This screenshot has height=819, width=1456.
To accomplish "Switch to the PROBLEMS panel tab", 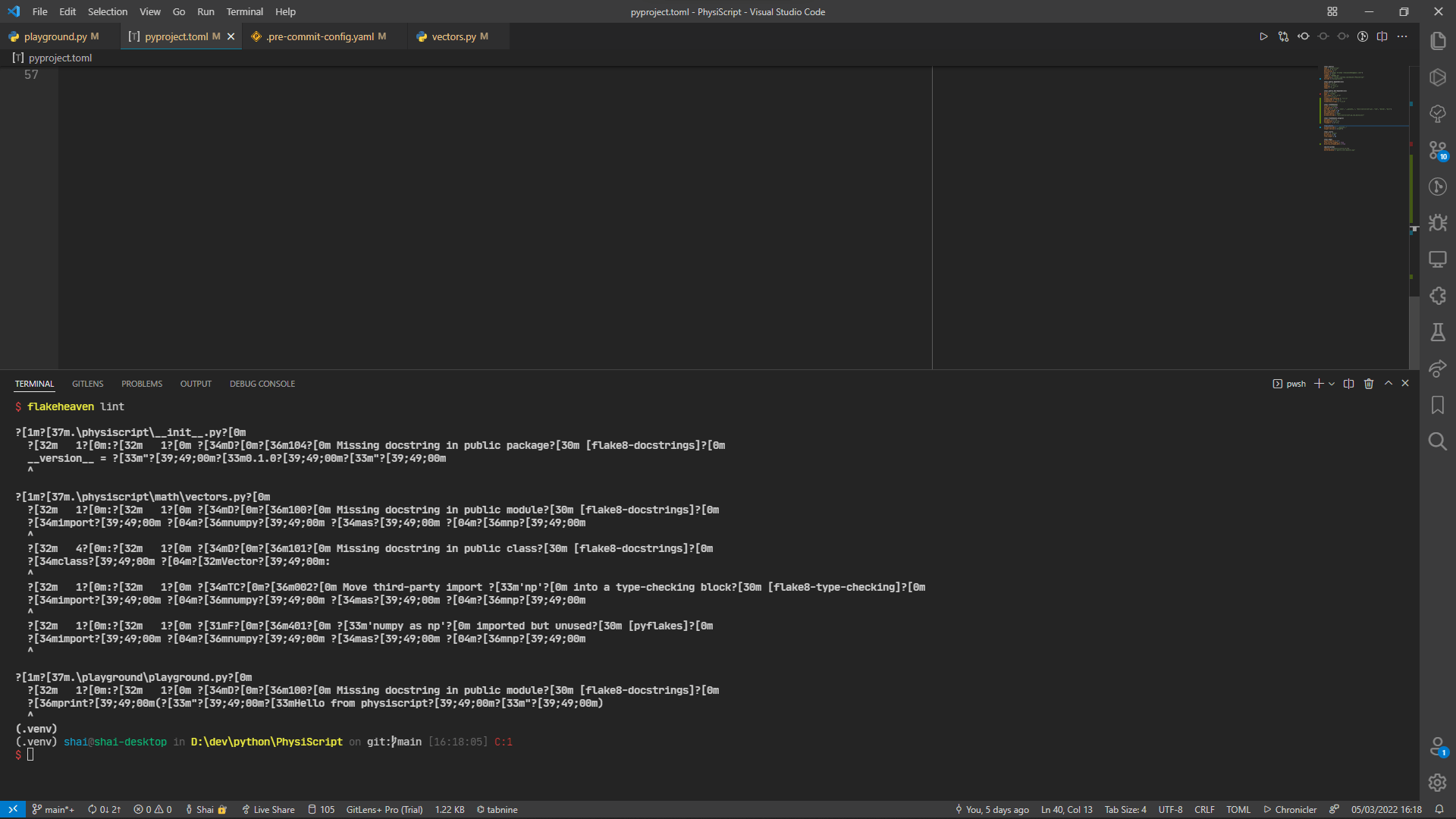I will [142, 384].
